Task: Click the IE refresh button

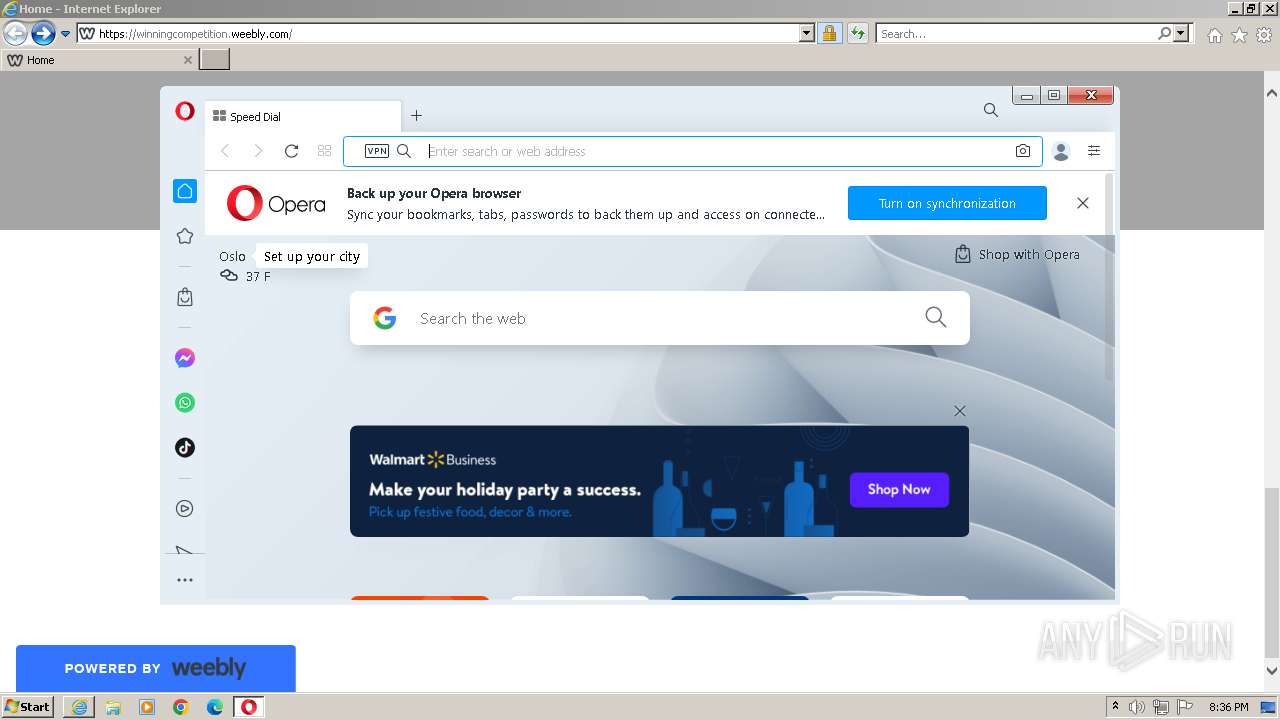Action: tap(857, 33)
